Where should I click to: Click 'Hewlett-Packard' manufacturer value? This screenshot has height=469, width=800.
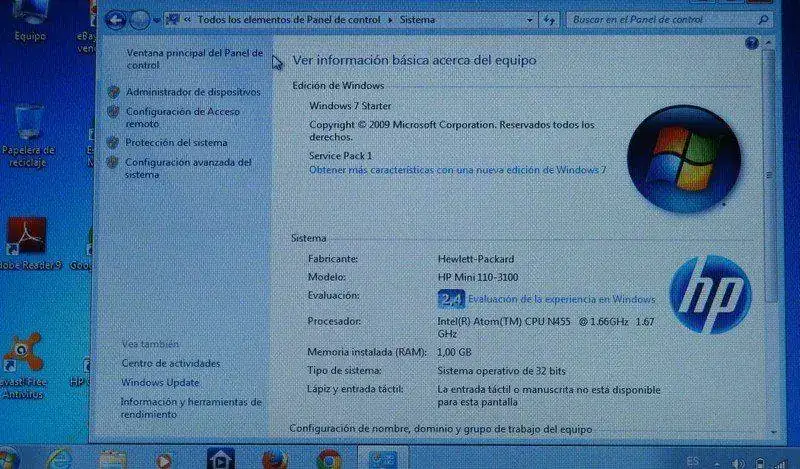tap(476, 259)
